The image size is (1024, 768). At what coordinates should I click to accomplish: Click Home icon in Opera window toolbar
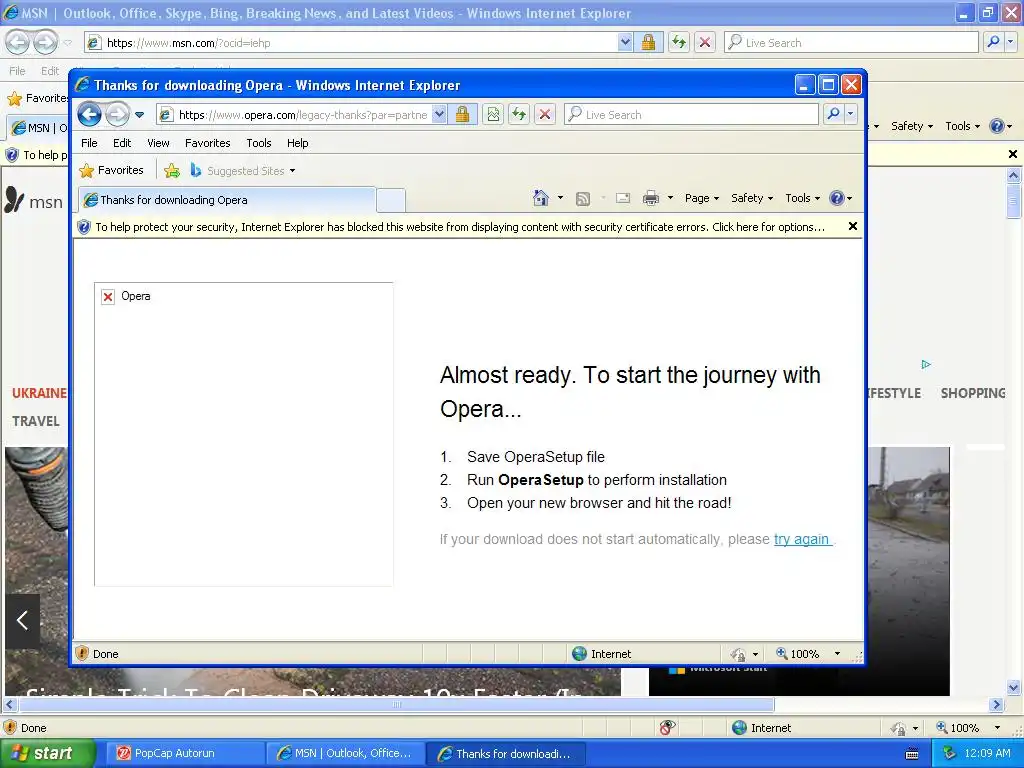[541, 198]
